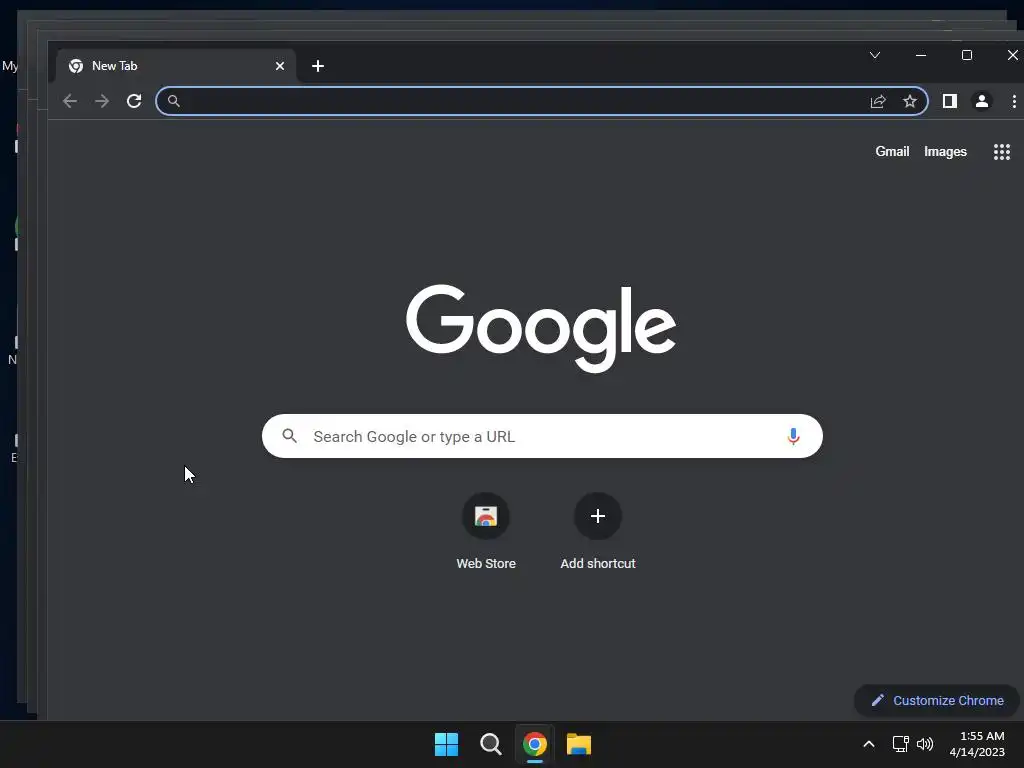Open the side panel
Image resolution: width=1024 pixels, height=768 pixels.
point(950,101)
